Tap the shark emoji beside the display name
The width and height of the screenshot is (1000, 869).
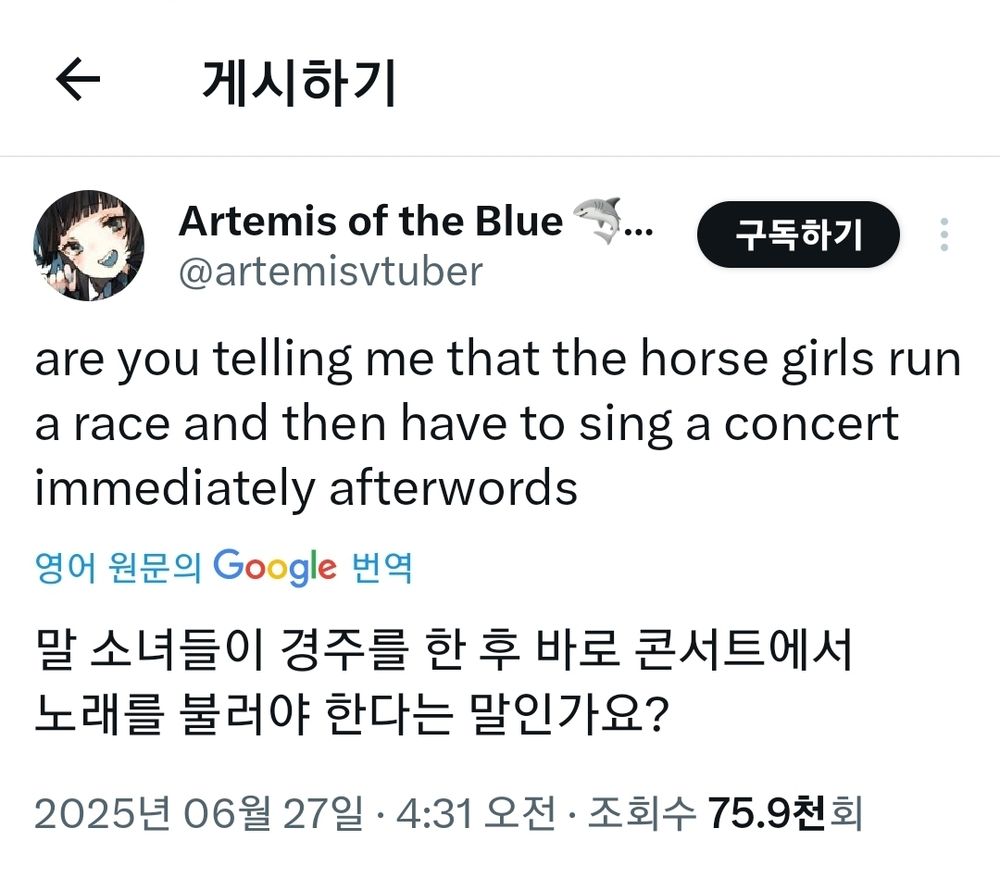click(598, 220)
